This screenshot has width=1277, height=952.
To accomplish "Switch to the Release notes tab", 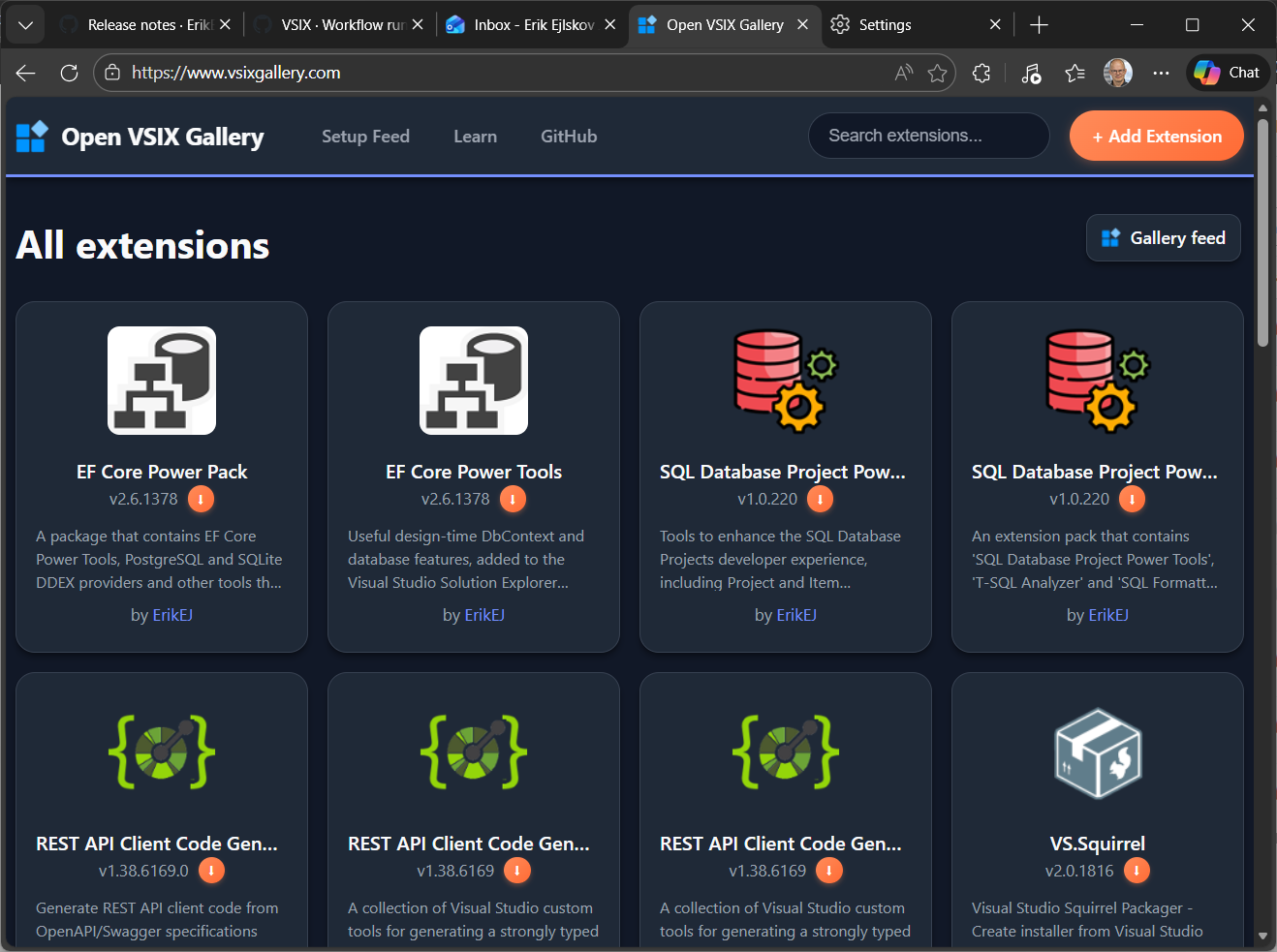I will [145, 25].
